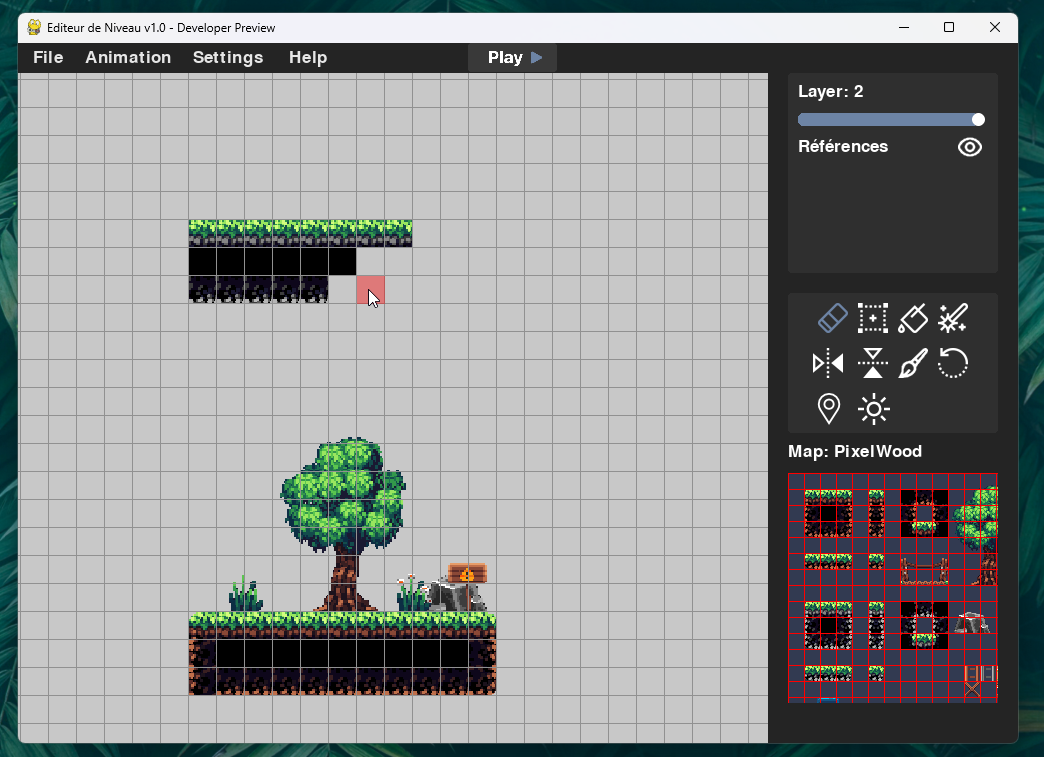Select the location pin marker tool

[x=828, y=408]
